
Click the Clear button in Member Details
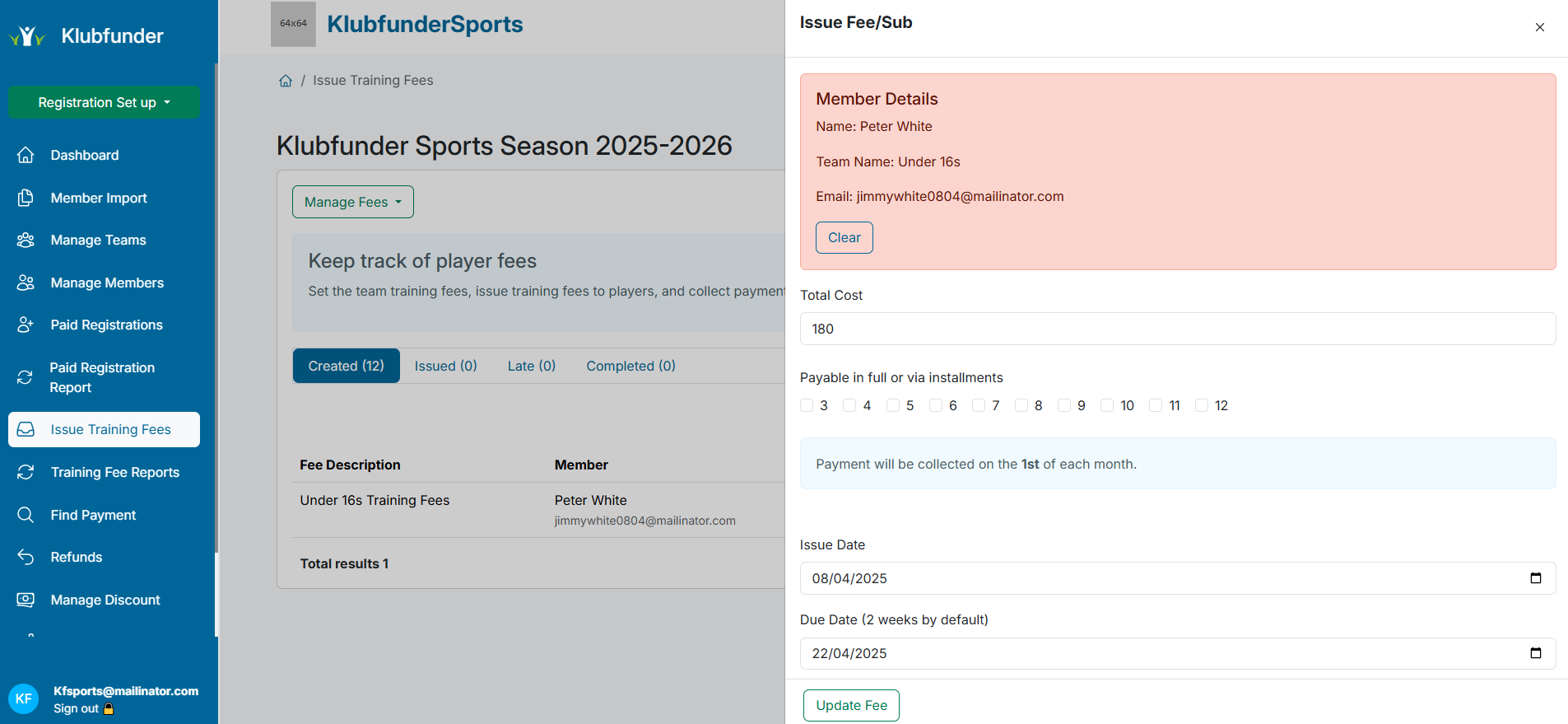(x=844, y=237)
